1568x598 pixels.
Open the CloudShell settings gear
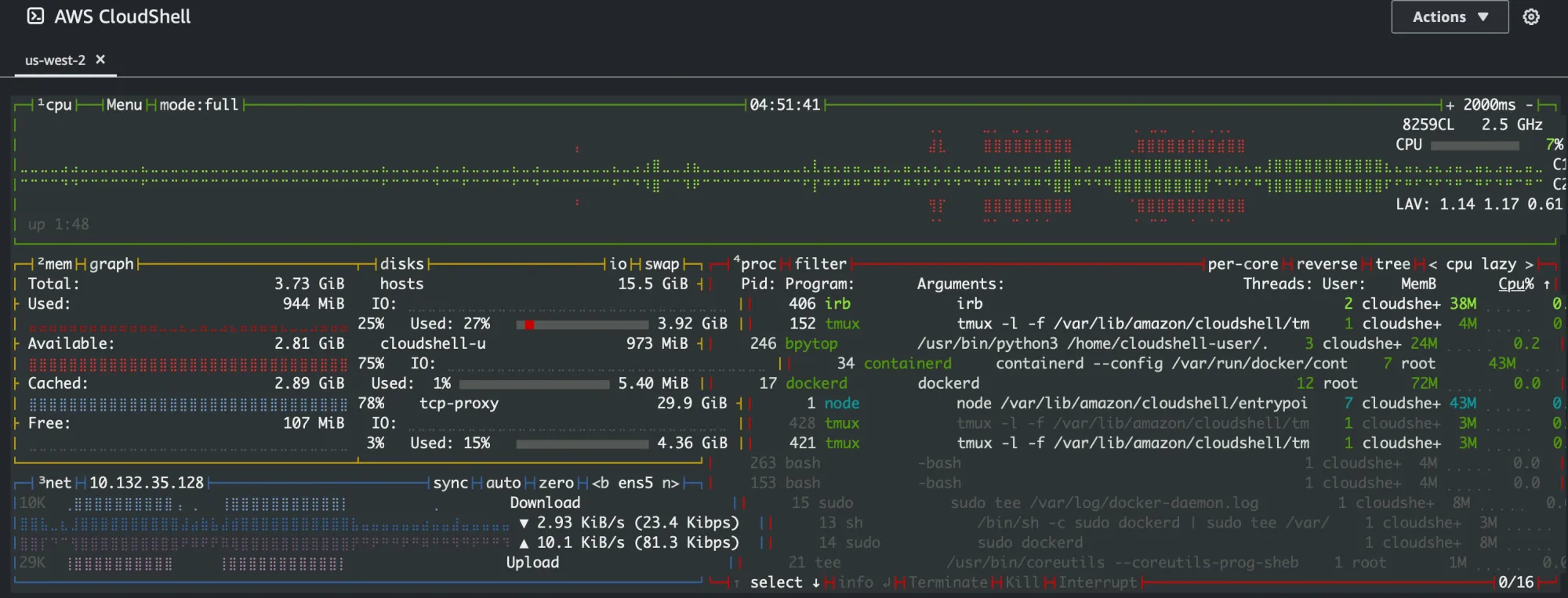point(1530,16)
